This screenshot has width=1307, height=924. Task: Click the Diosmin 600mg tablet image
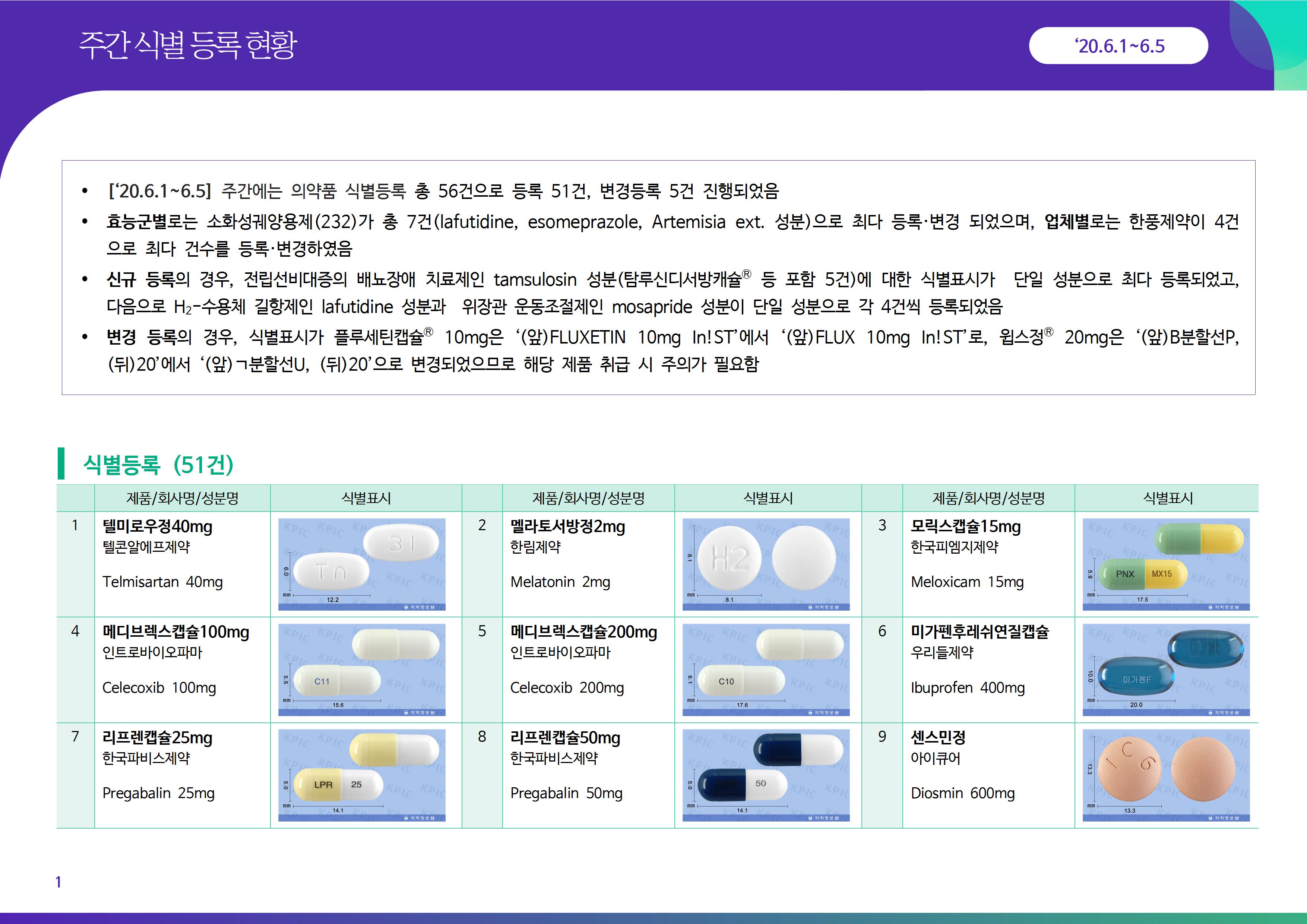(1165, 775)
